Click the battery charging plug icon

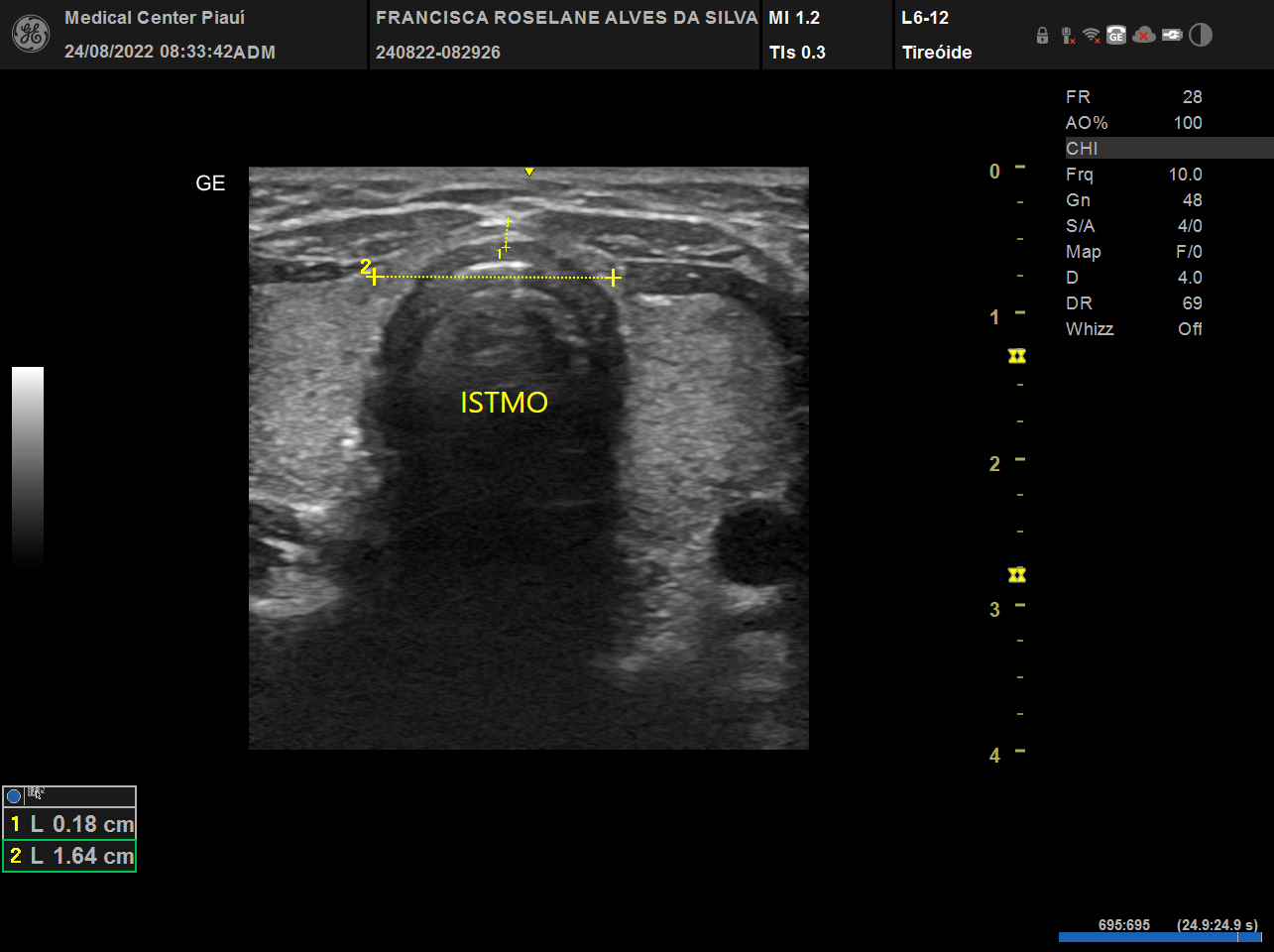(1172, 36)
